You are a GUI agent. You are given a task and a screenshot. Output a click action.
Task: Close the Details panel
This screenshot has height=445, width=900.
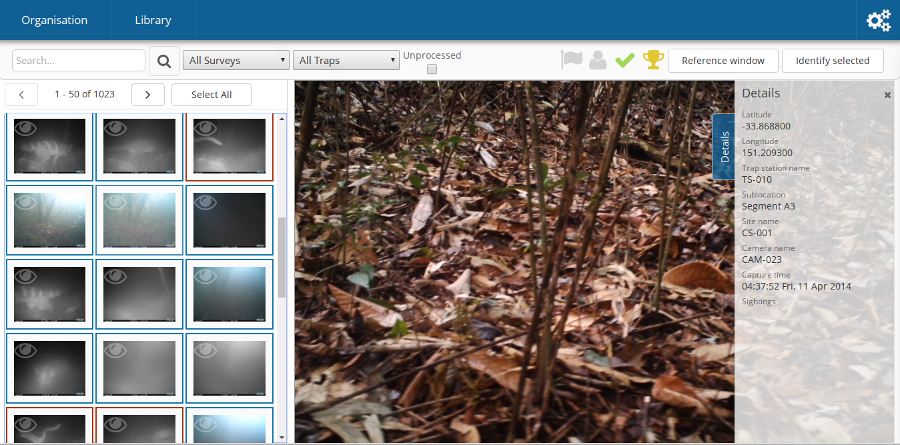(887, 95)
